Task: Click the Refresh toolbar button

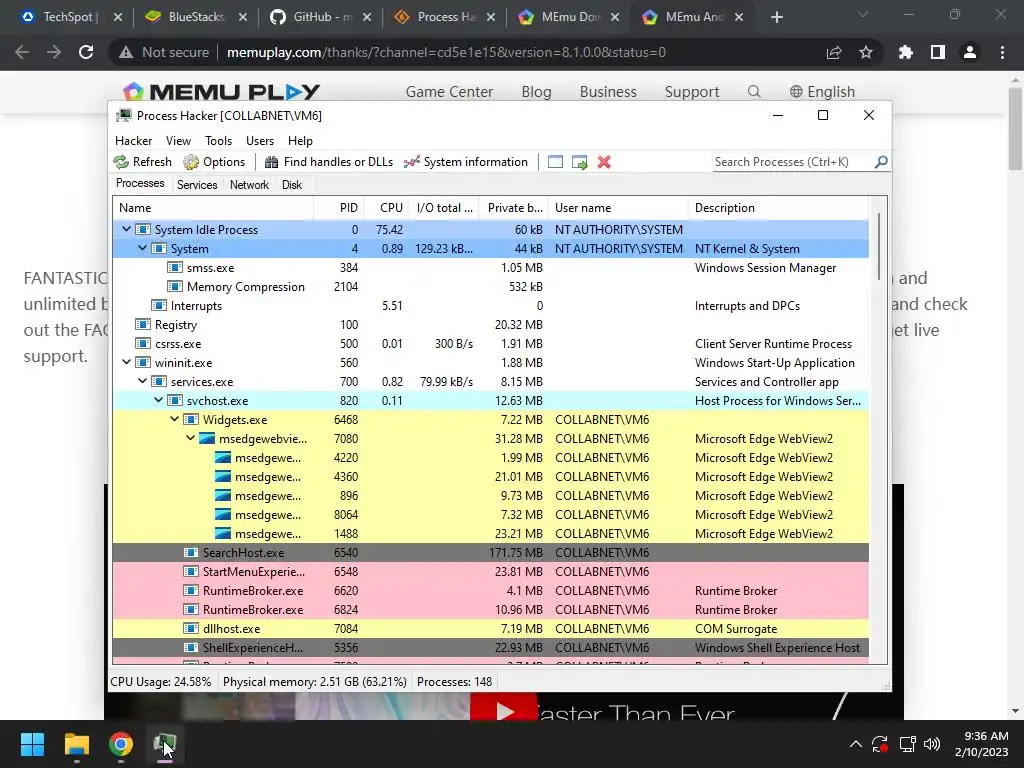Action: tap(142, 162)
